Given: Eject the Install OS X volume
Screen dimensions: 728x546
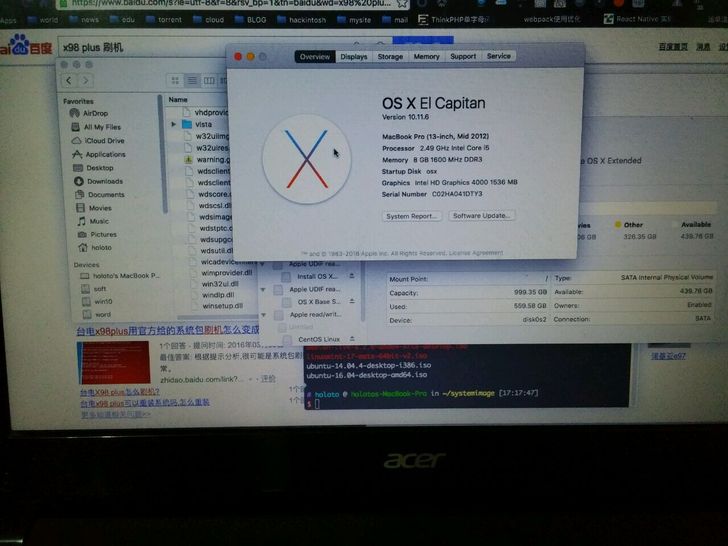Looking at the screenshot, I should (352, 276).
